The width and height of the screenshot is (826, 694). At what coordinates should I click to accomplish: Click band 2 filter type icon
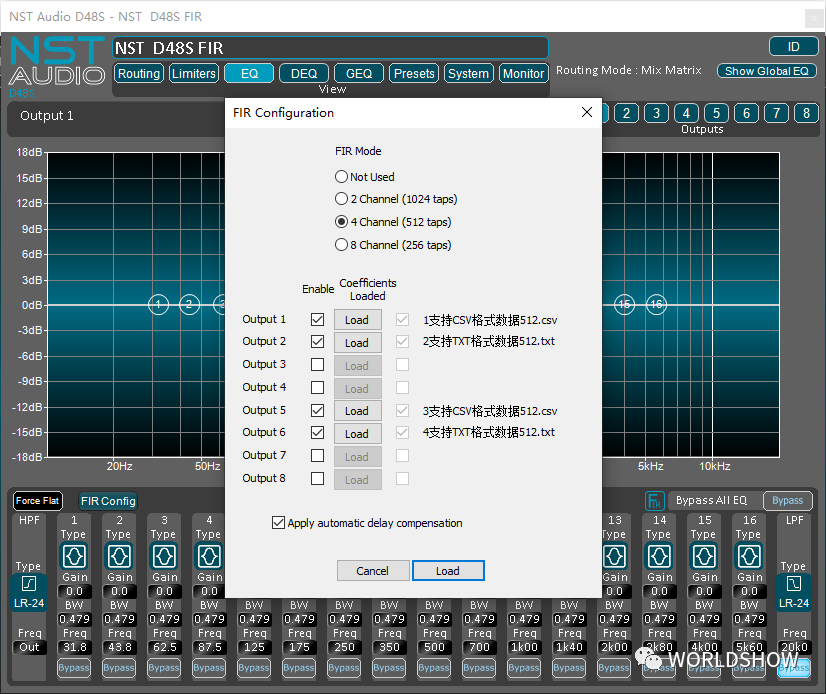[119, 556]
